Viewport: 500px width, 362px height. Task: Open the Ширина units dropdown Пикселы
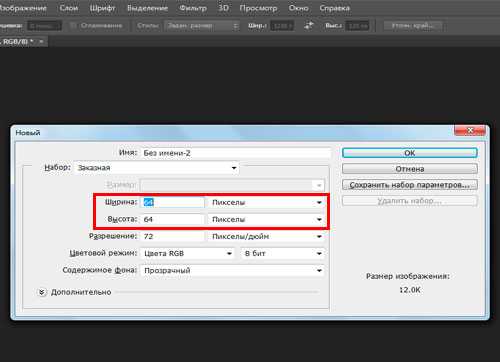point(266,202)
